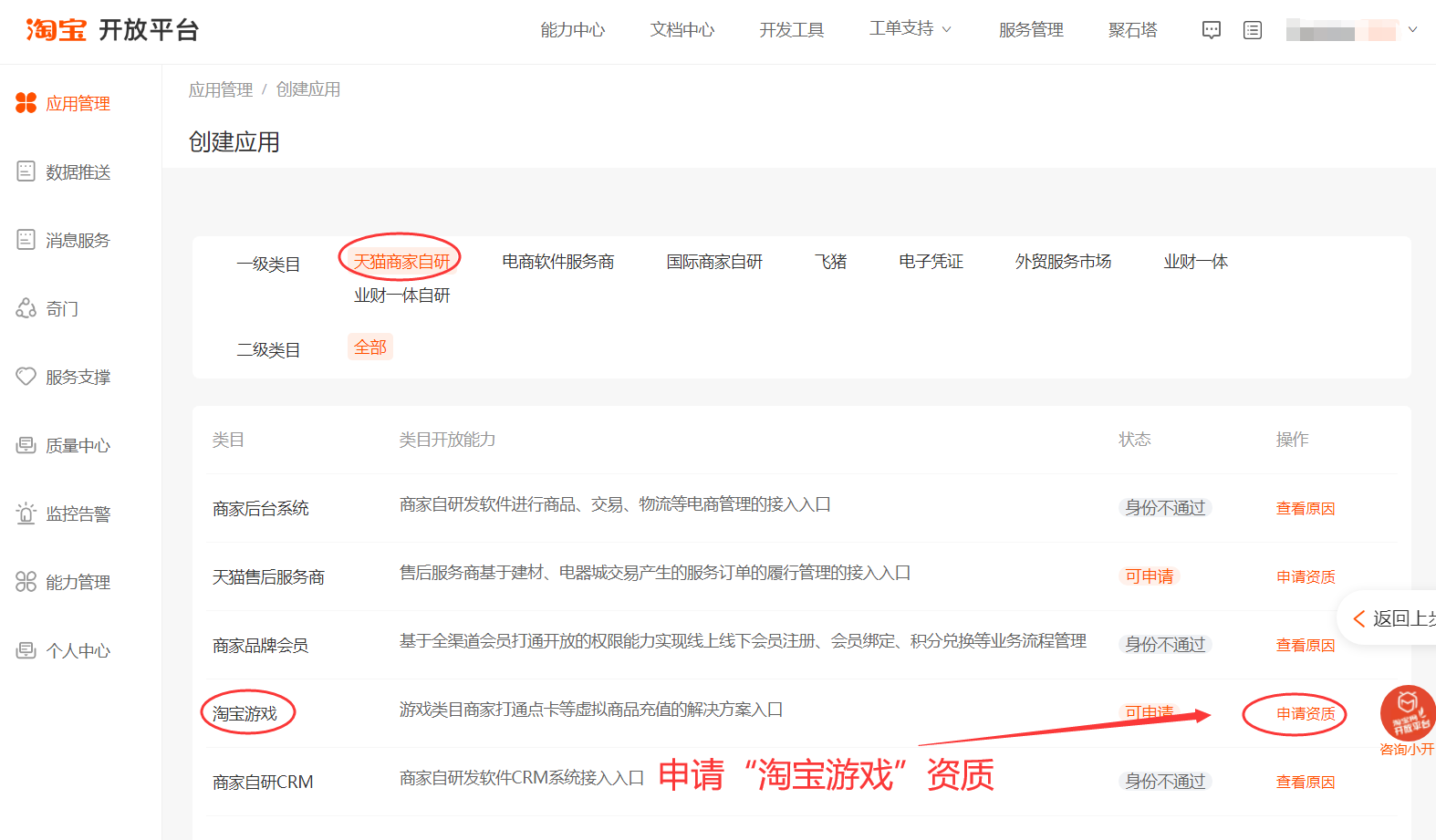Select 质量中心 in the sidebar
Screen dimensions: 1436x840
78,446
